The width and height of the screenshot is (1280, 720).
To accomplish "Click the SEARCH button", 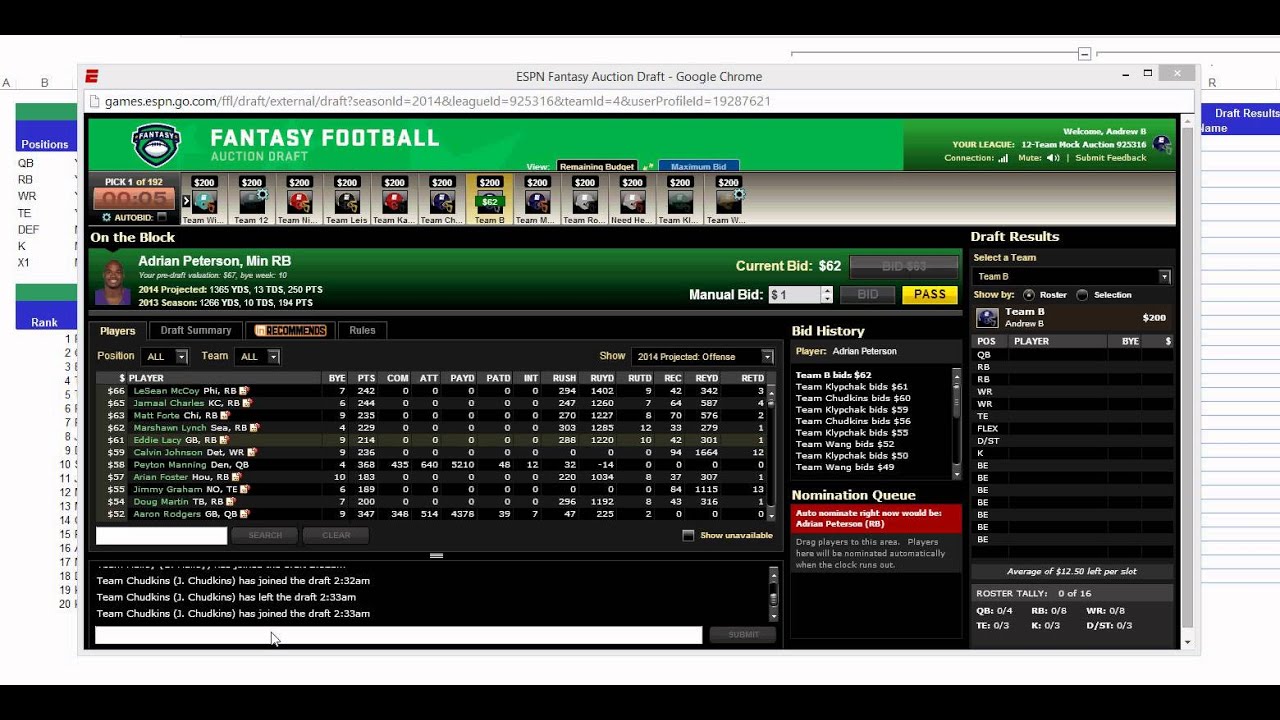I will point(265,535).
